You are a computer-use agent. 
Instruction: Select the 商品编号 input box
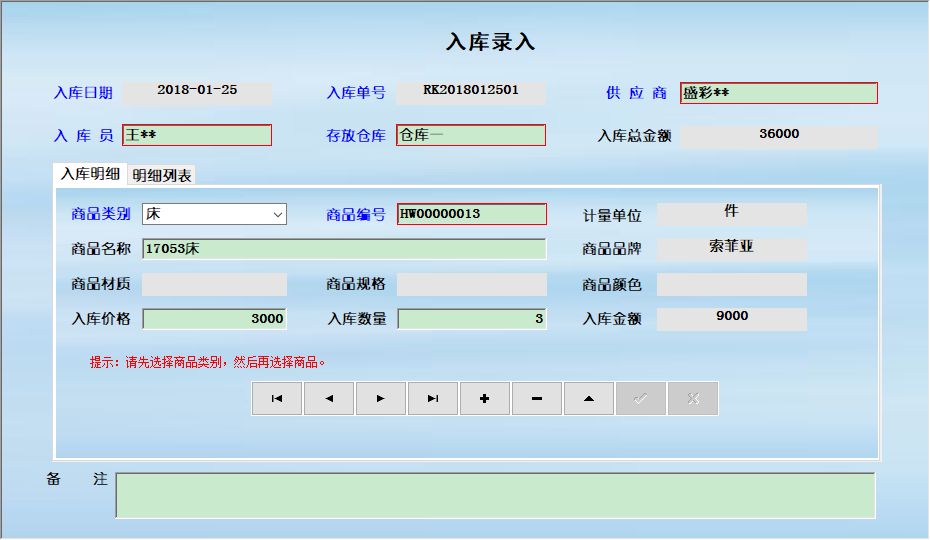tap(471, 214)
